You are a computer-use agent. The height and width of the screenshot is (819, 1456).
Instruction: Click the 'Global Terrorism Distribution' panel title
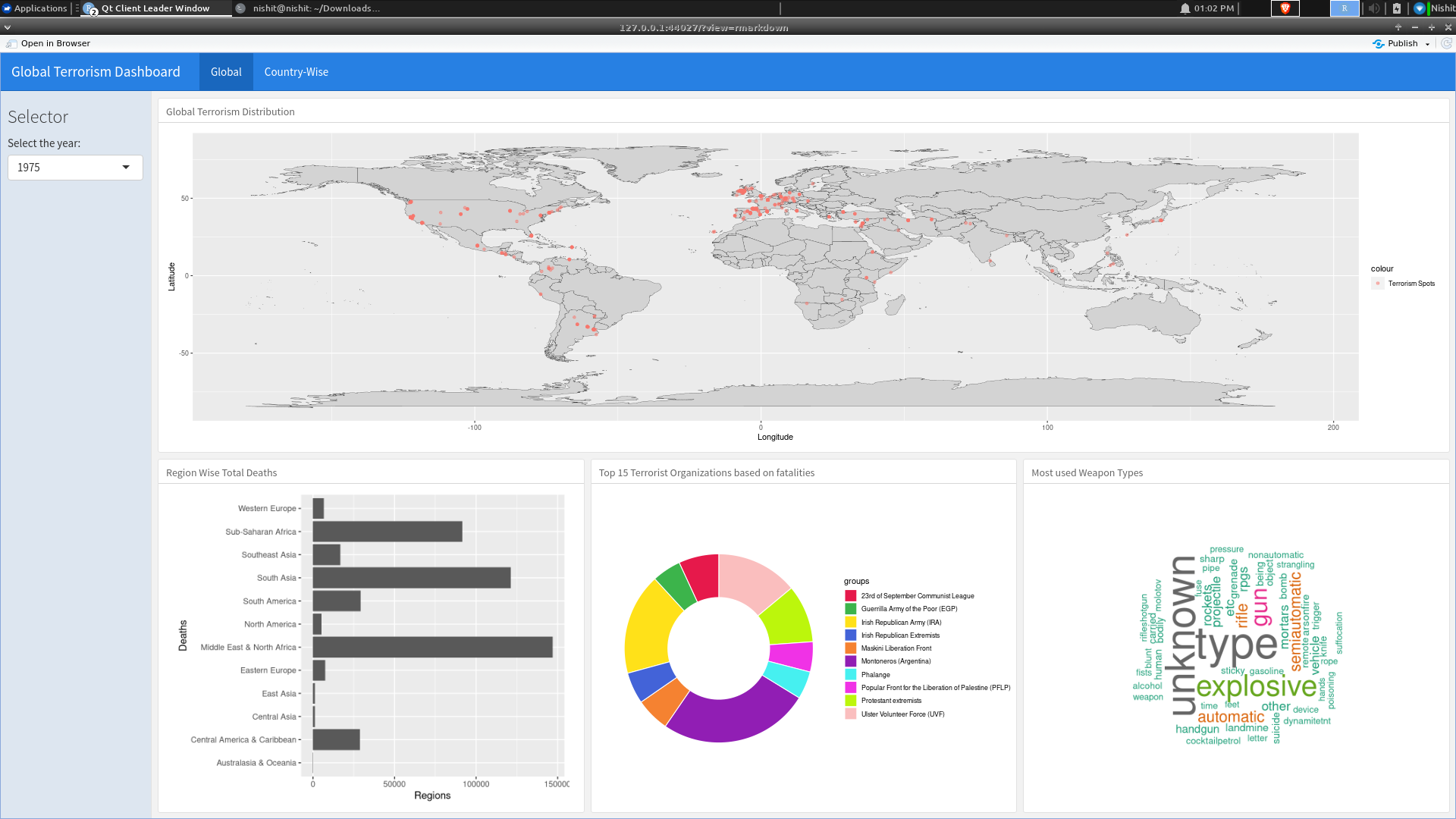click(231, 111)
